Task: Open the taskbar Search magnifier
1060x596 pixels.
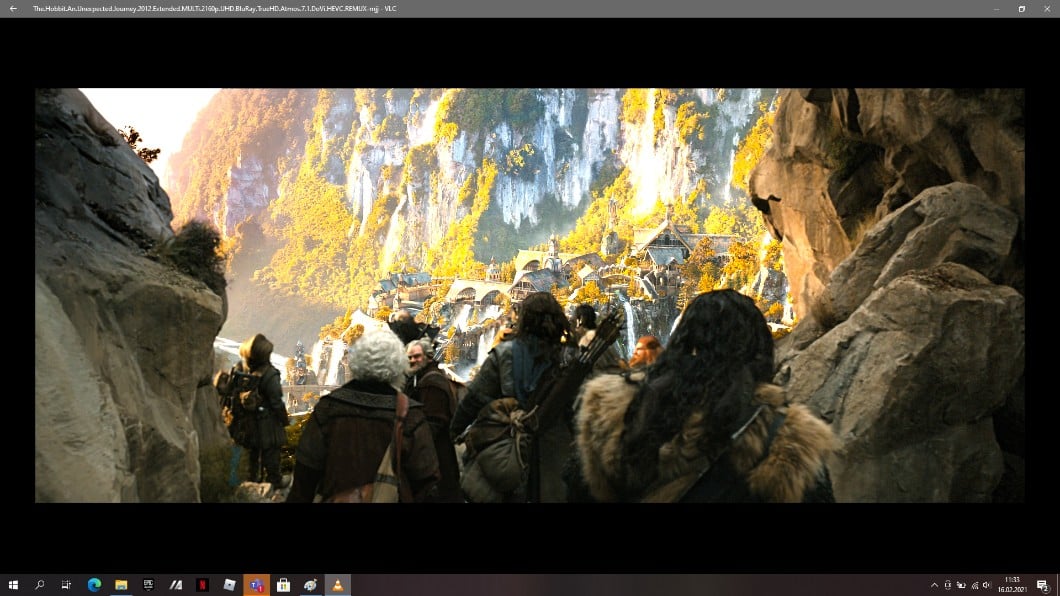Action: [x=40, y=585]
